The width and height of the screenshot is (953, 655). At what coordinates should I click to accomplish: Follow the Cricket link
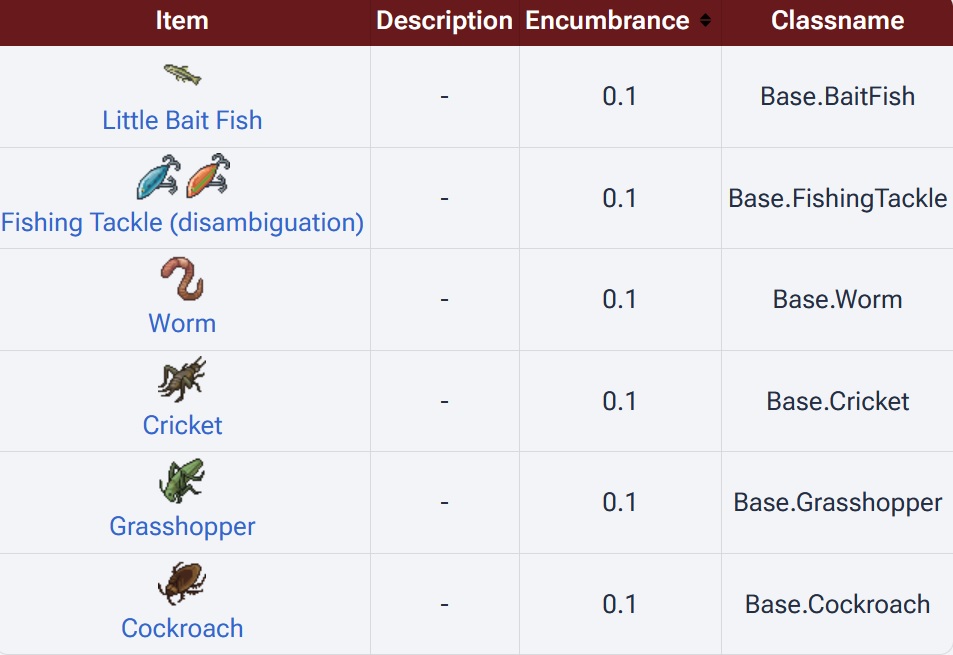(182, 425)
